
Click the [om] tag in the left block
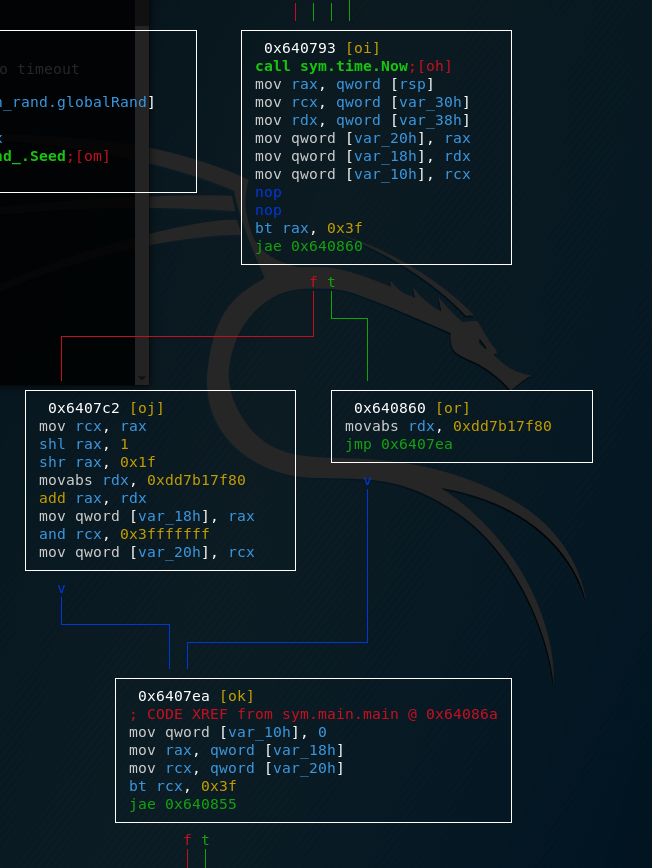coord(92,157)
